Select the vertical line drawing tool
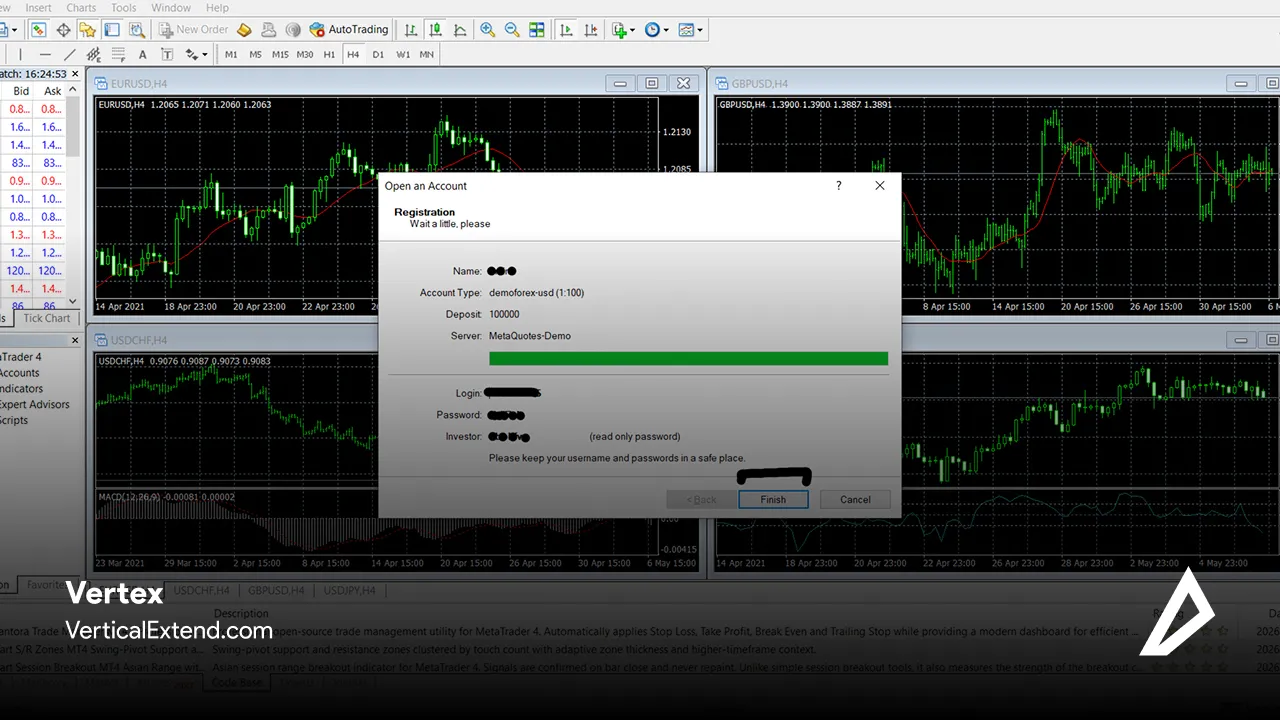The width and height of the screenshot is (1280, 720). 21,54
